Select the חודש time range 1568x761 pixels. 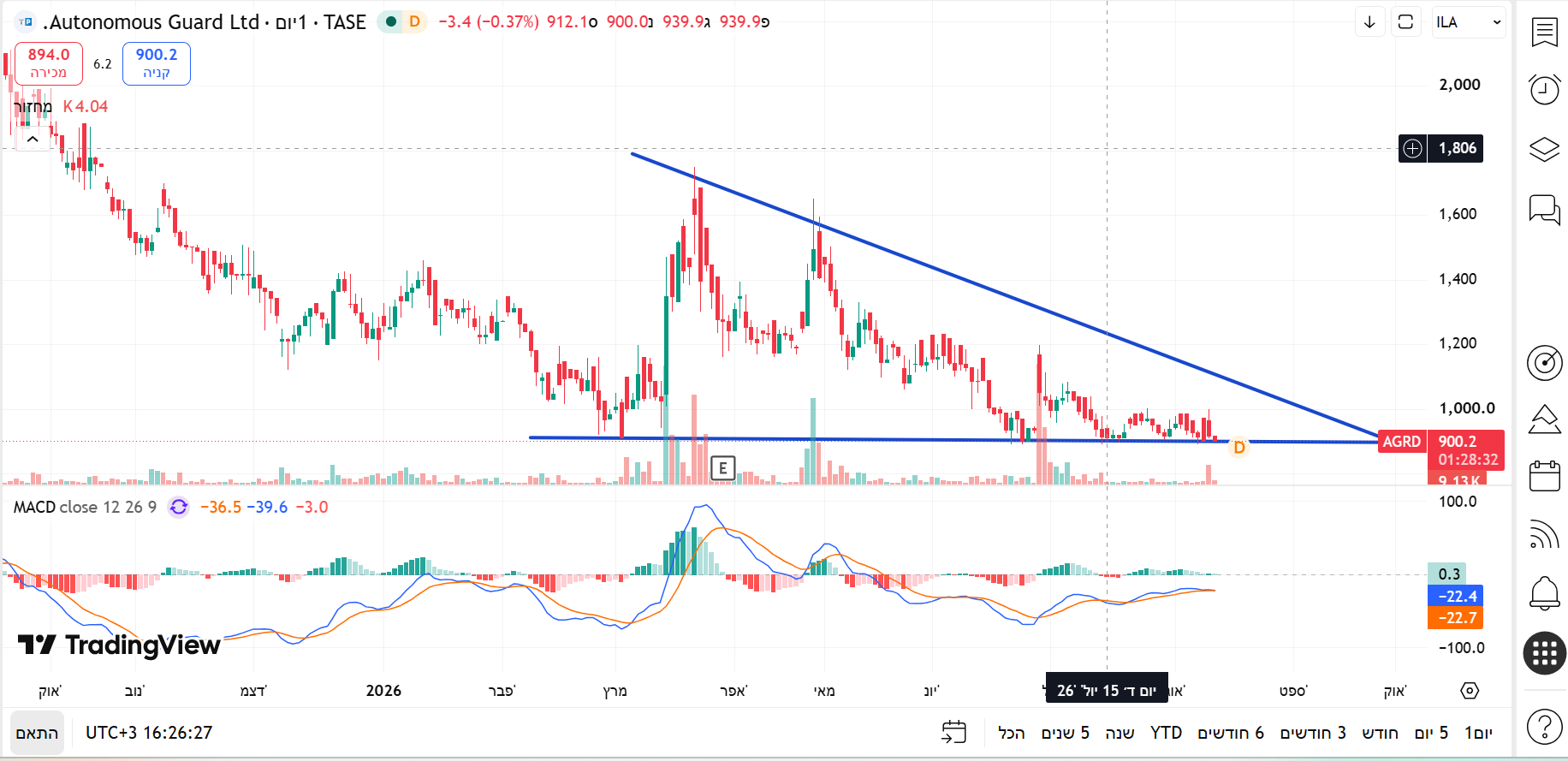tap(1381, 733)
